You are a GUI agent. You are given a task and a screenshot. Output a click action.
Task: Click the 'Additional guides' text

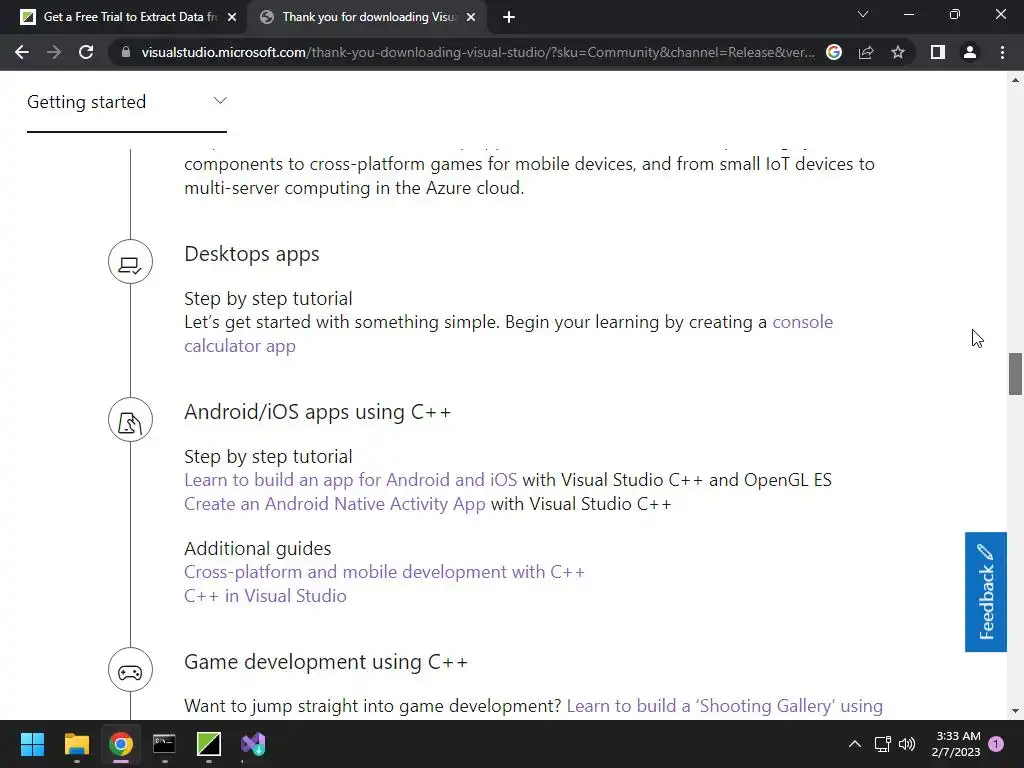point(258,549)
